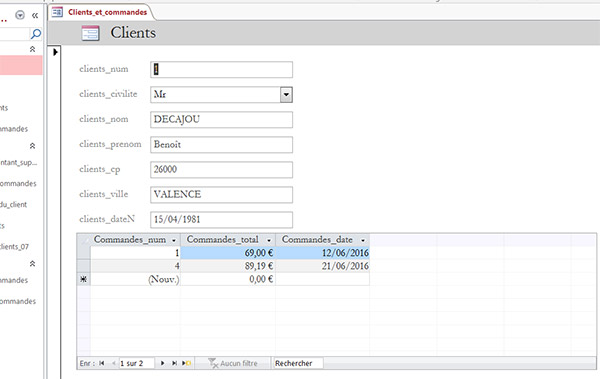Collapse the second navigation pane group

[33, 146]
